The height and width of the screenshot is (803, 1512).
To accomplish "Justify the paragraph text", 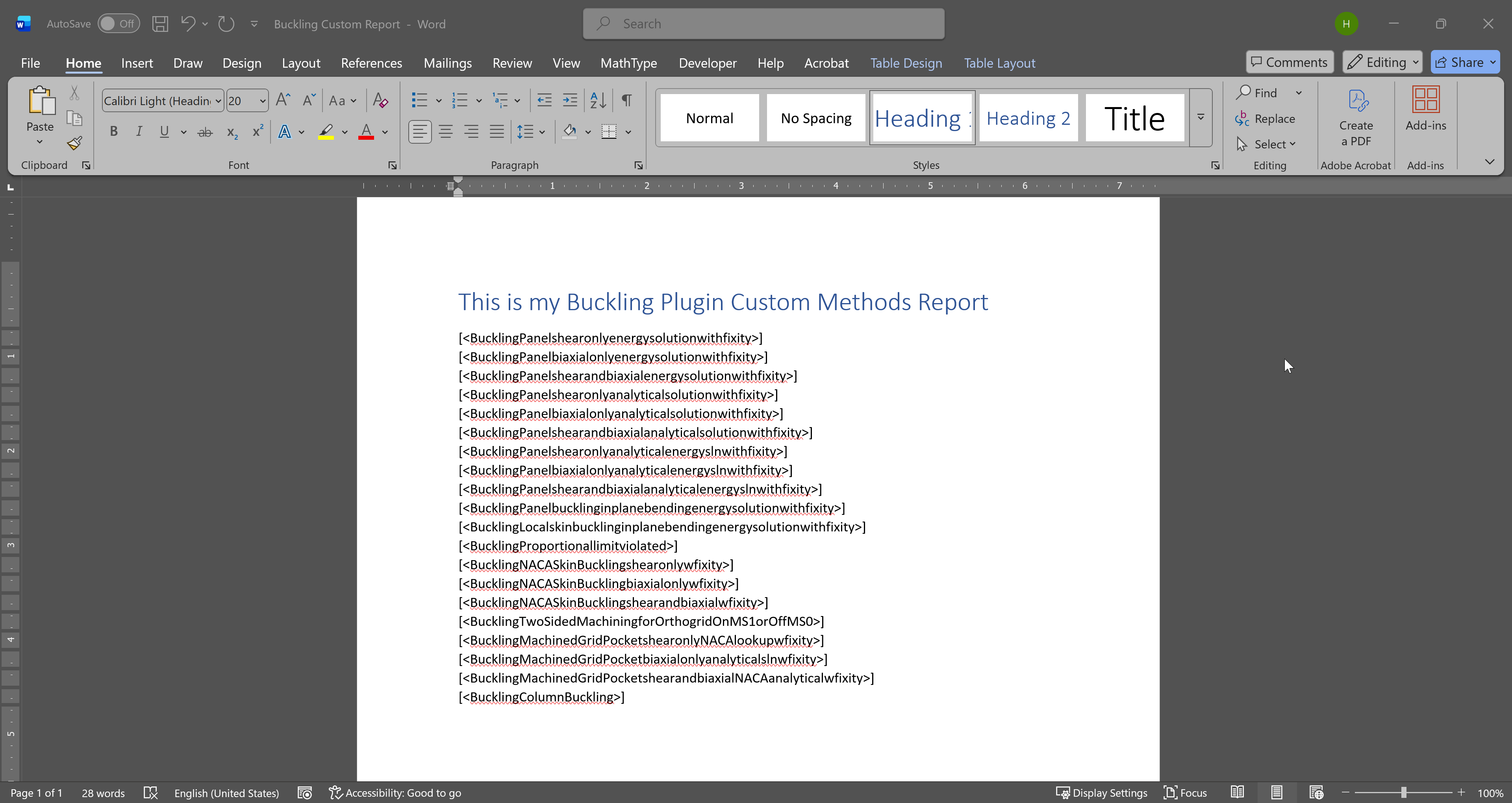I will 497,131.
